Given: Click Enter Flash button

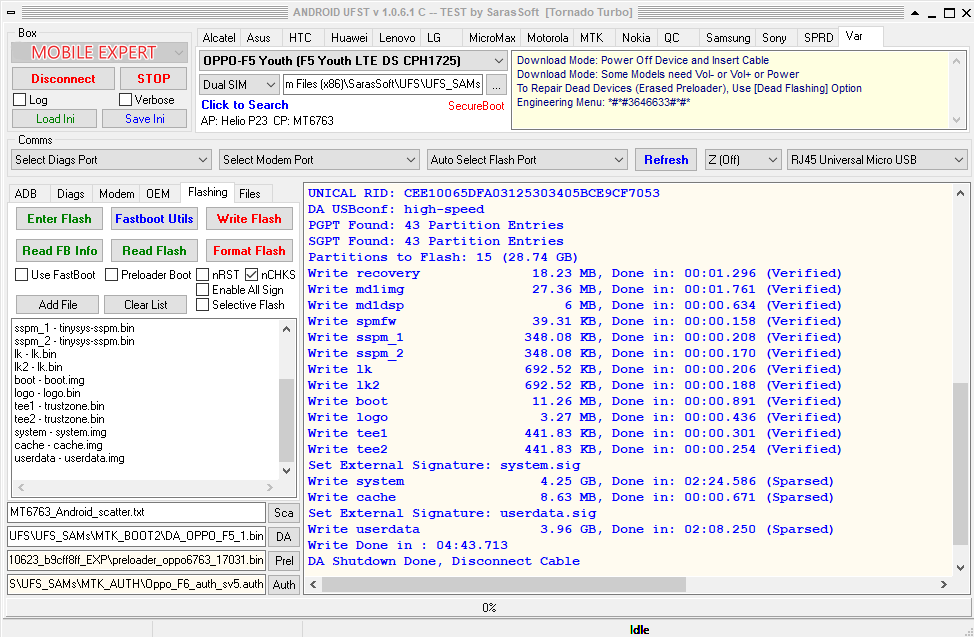Looking at the screenshot, I should tap(59, 219).
